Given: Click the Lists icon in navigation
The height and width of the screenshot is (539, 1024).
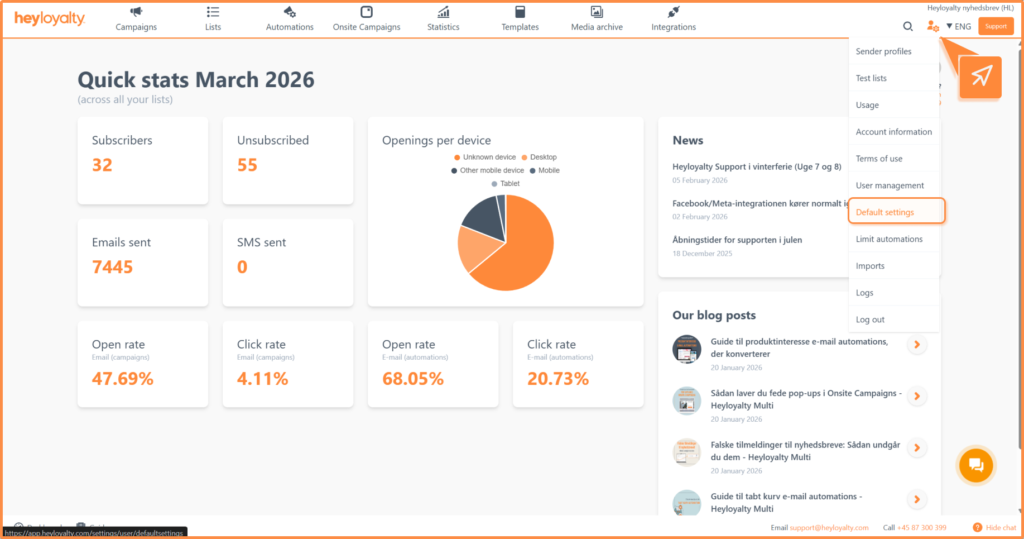Looking at the screenshot, I should pyautogui.click(x=213, y=12).
